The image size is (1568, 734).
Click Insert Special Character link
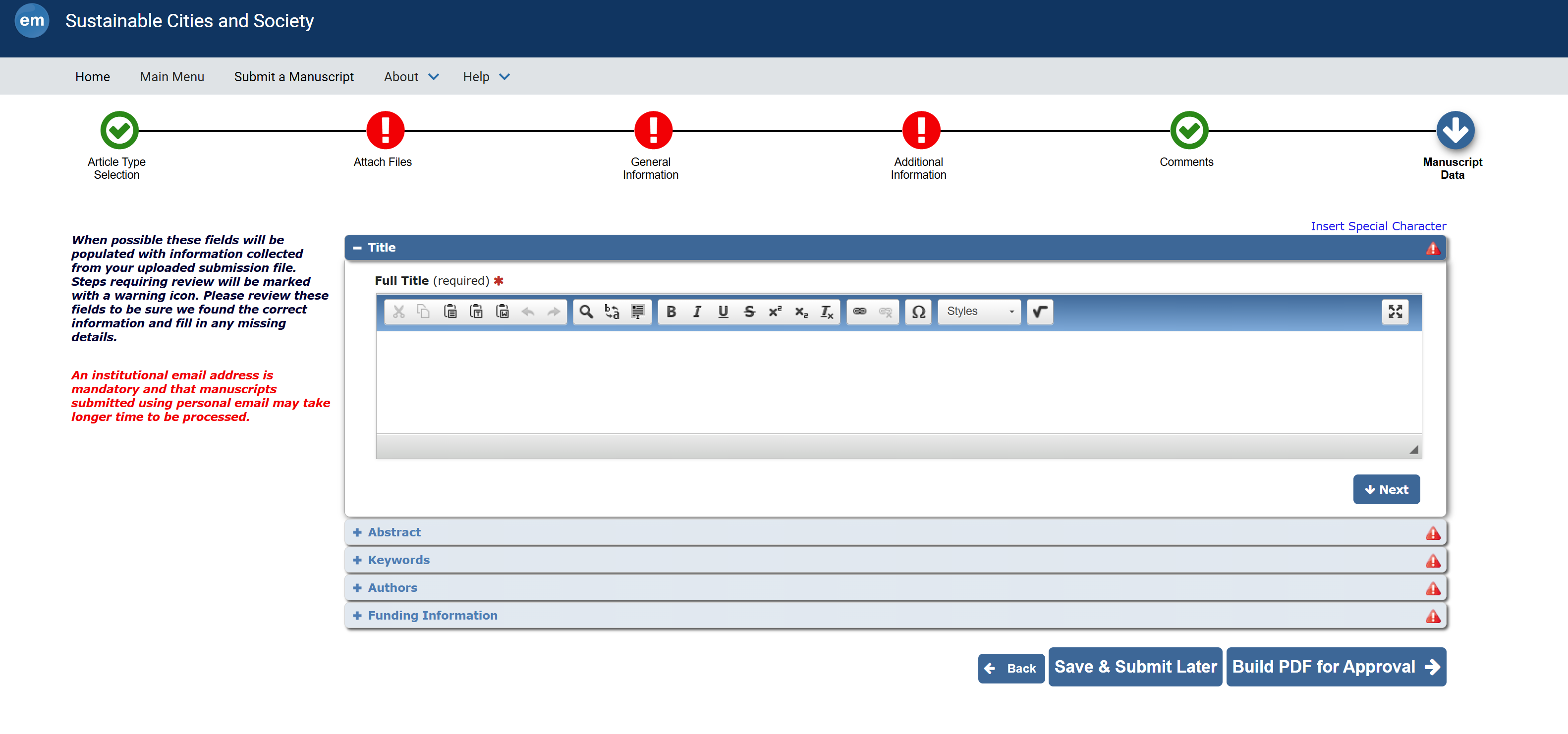[1378, 226]
